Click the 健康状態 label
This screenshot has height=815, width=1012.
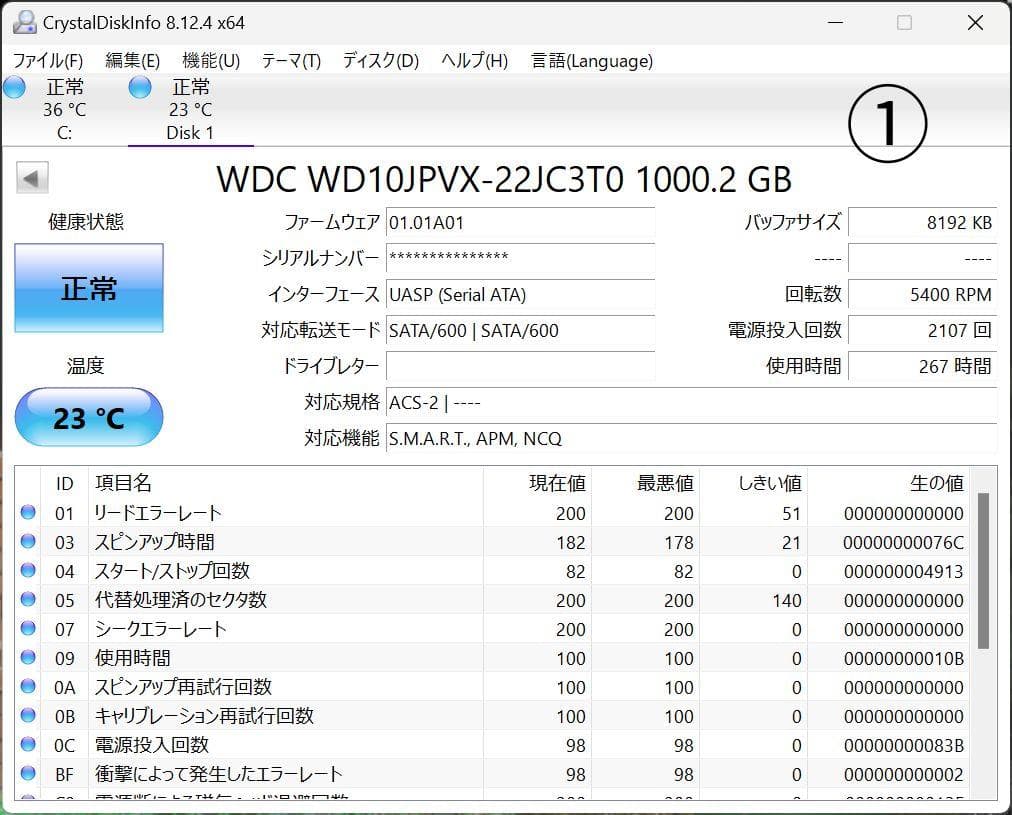[x=86, y=222]
